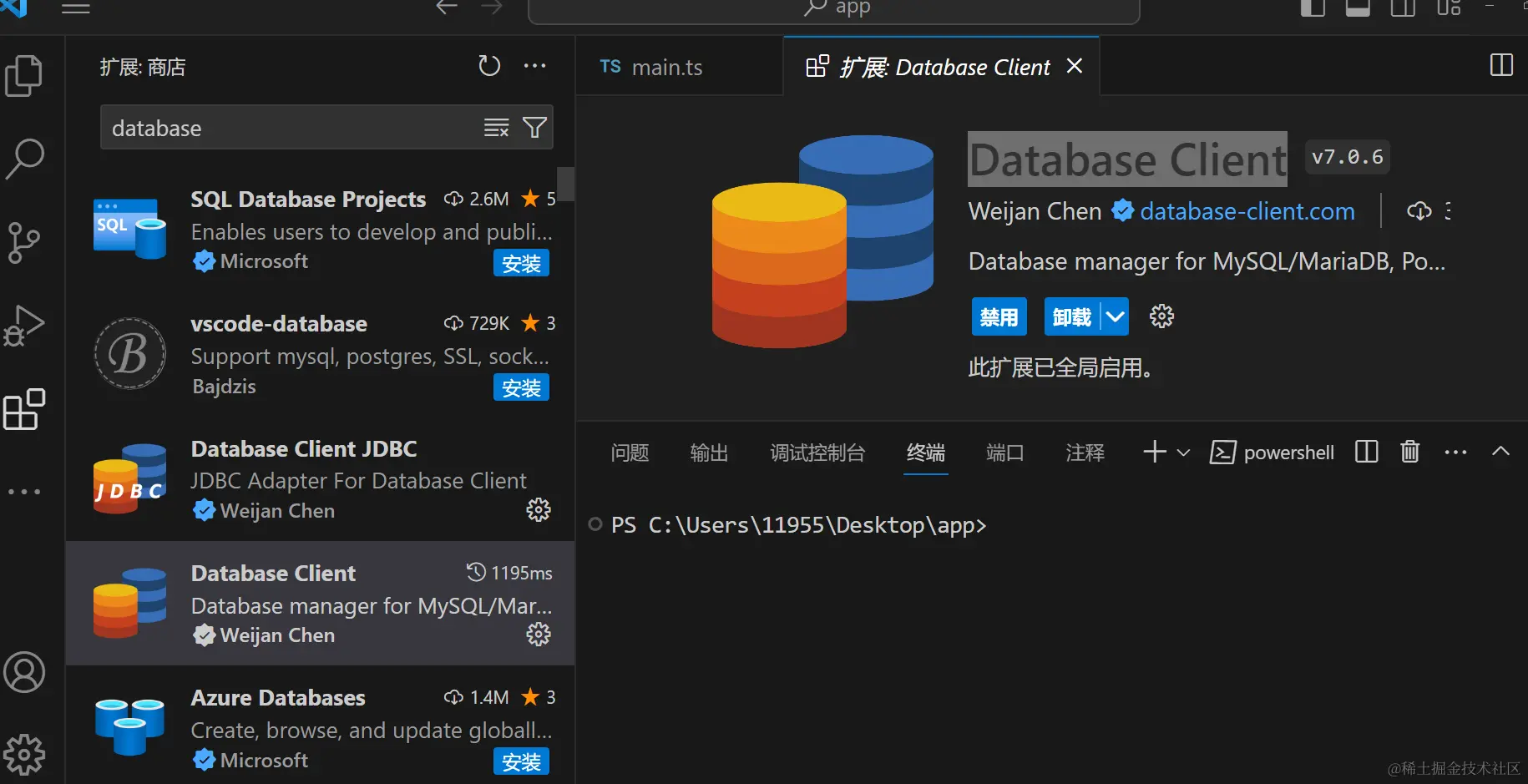Show additional views ellipsis in activity bar
Viewport: 1528px width, 784px height.
click(x=24, y=492)
